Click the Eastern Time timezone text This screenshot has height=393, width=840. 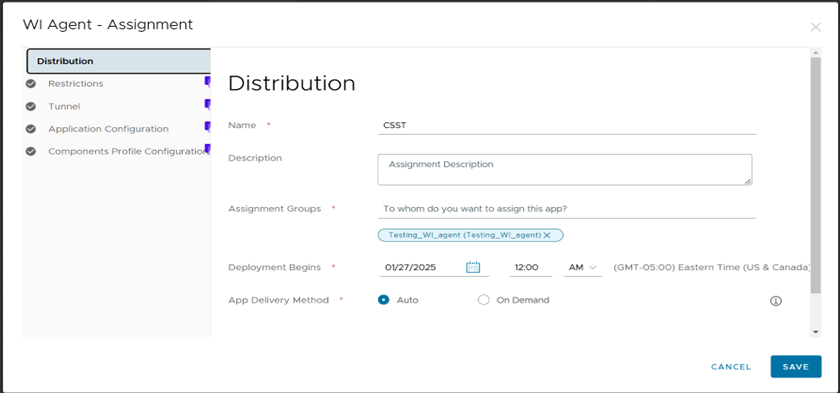[x=712, y=267]
